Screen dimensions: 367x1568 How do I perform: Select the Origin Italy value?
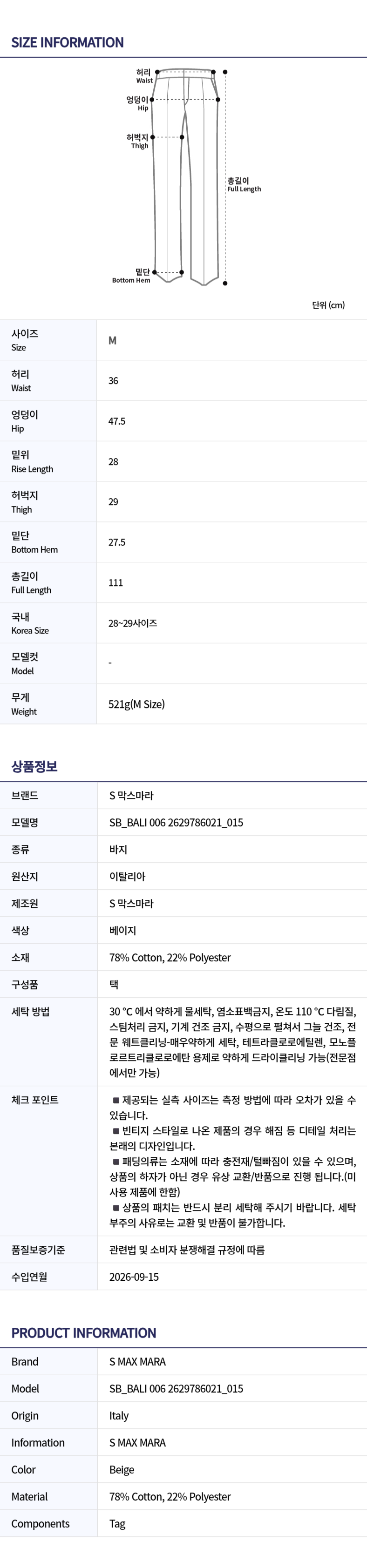point(119,1416)
